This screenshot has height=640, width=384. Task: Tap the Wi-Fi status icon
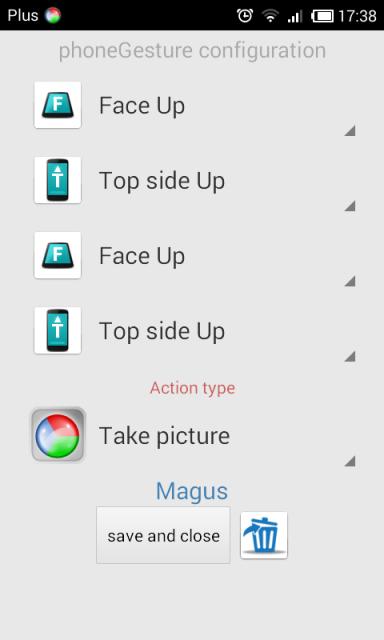(270, 16)
